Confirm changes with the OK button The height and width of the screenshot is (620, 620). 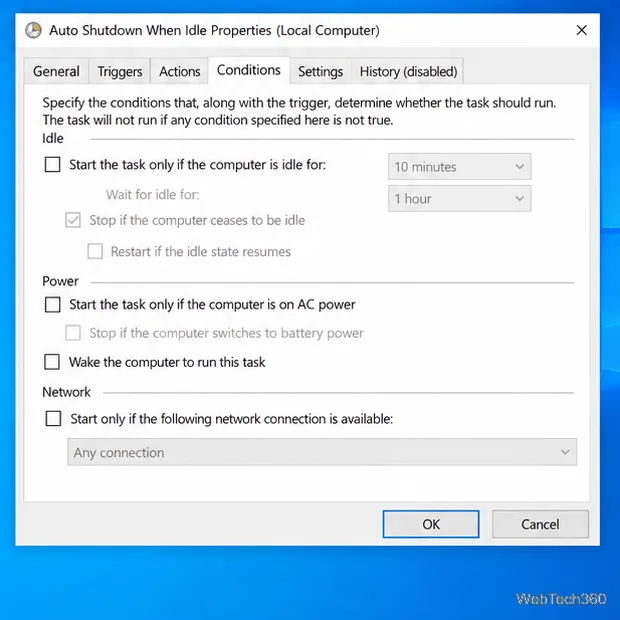point(431,524)
